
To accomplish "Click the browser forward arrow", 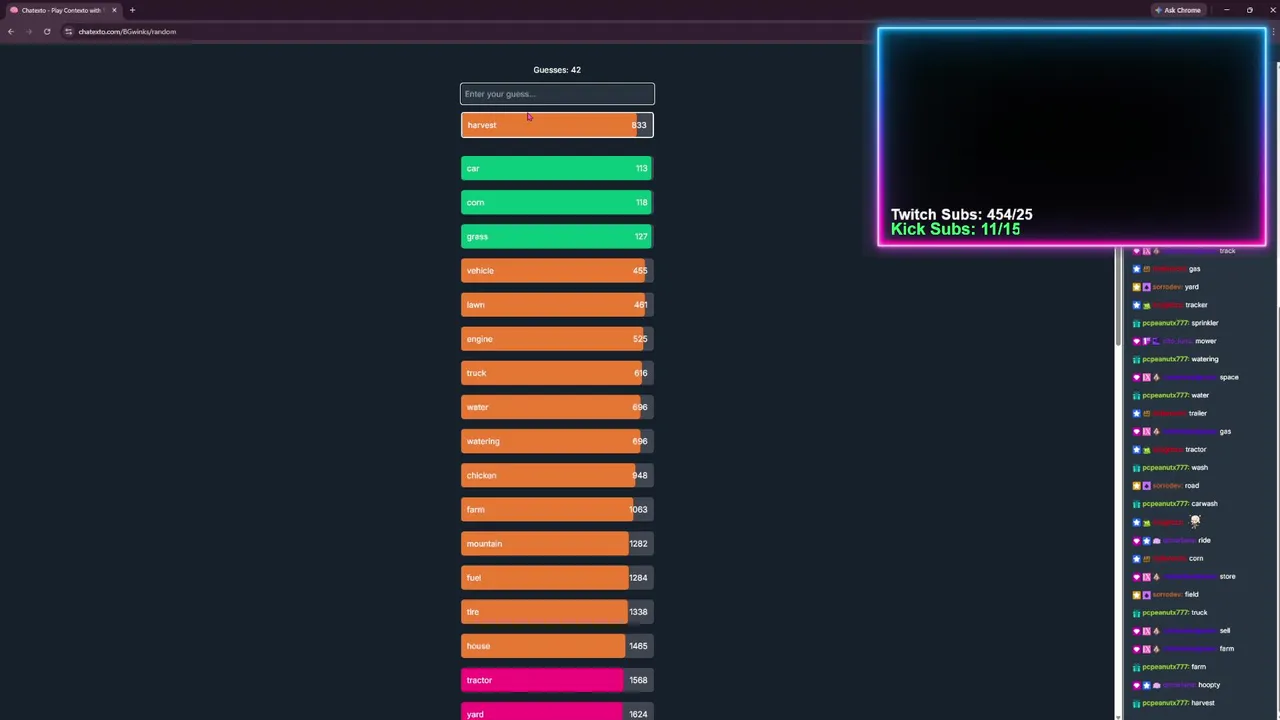I will 28,31.
